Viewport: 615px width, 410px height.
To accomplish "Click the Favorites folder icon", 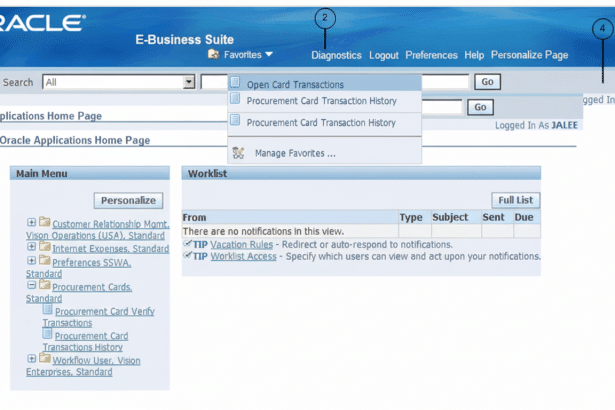I will click(213, 54).
